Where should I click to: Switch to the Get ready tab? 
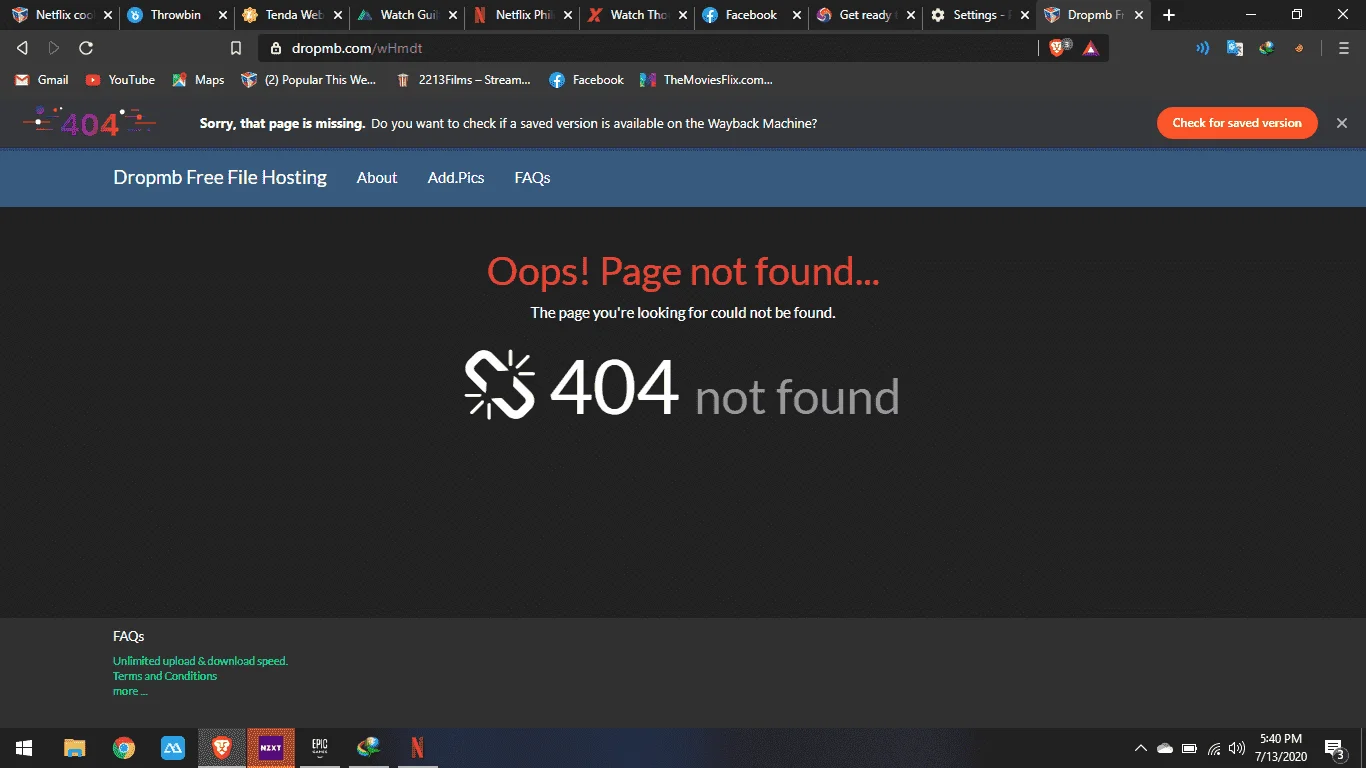point(863,15)
